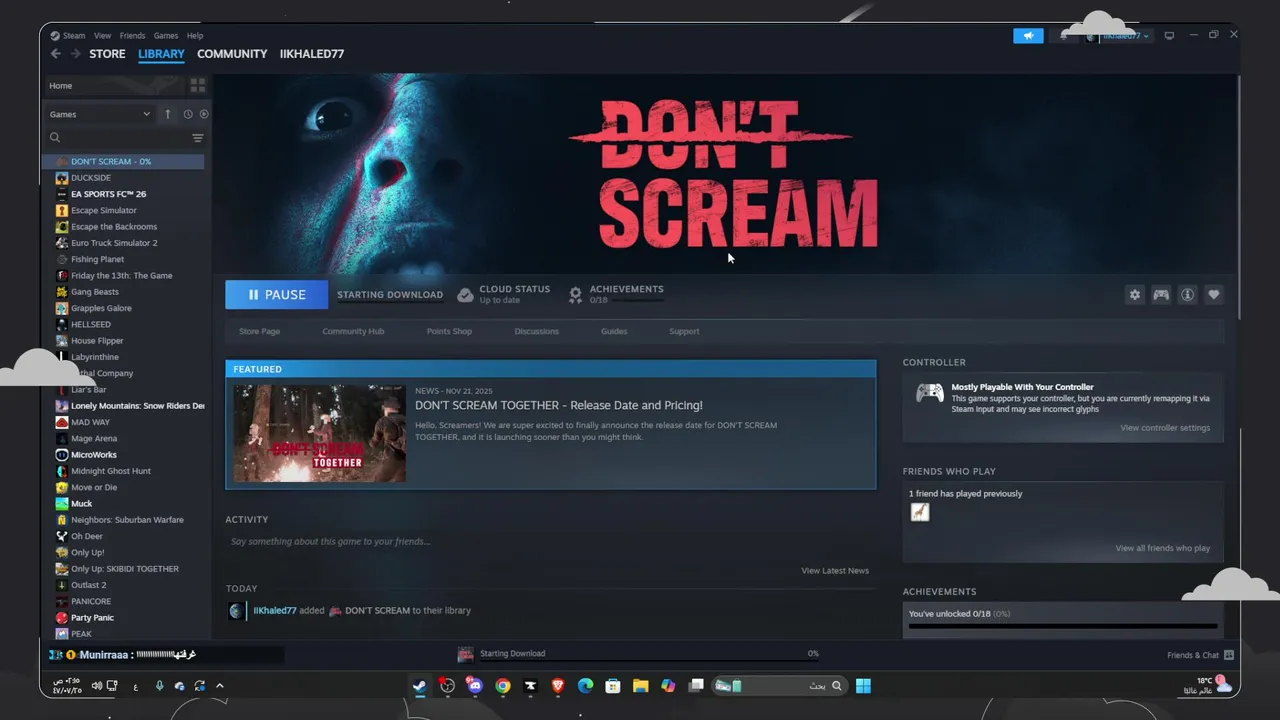Open the Points Shop link
The image size is (1280, 720).
click(x=449, y=331)
